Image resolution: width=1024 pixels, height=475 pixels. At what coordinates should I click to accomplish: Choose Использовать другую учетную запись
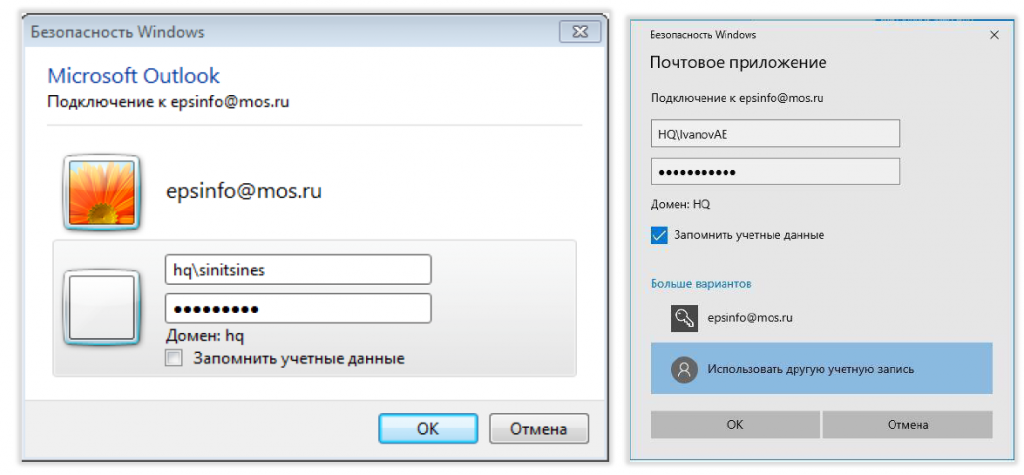coord(821,369)
